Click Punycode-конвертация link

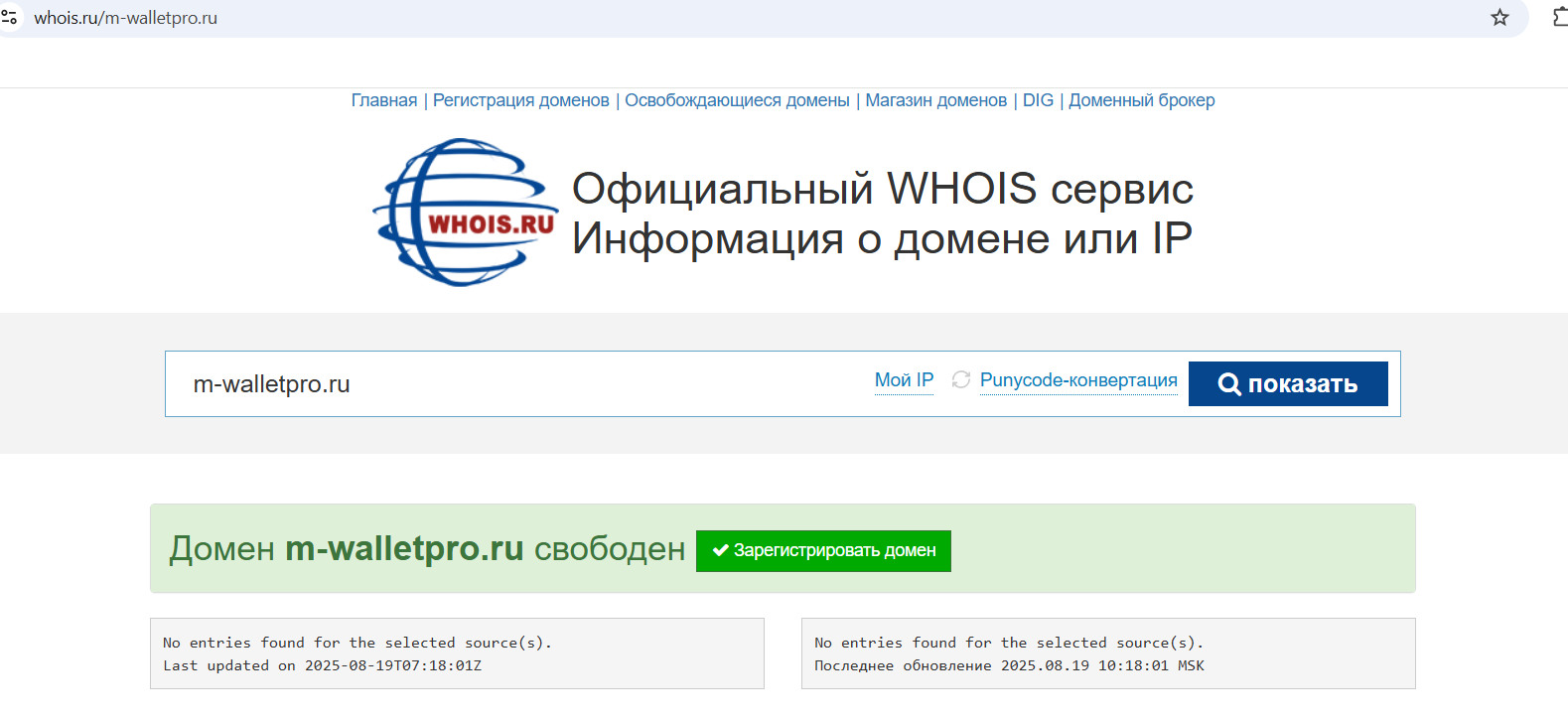pos(1078,380)
